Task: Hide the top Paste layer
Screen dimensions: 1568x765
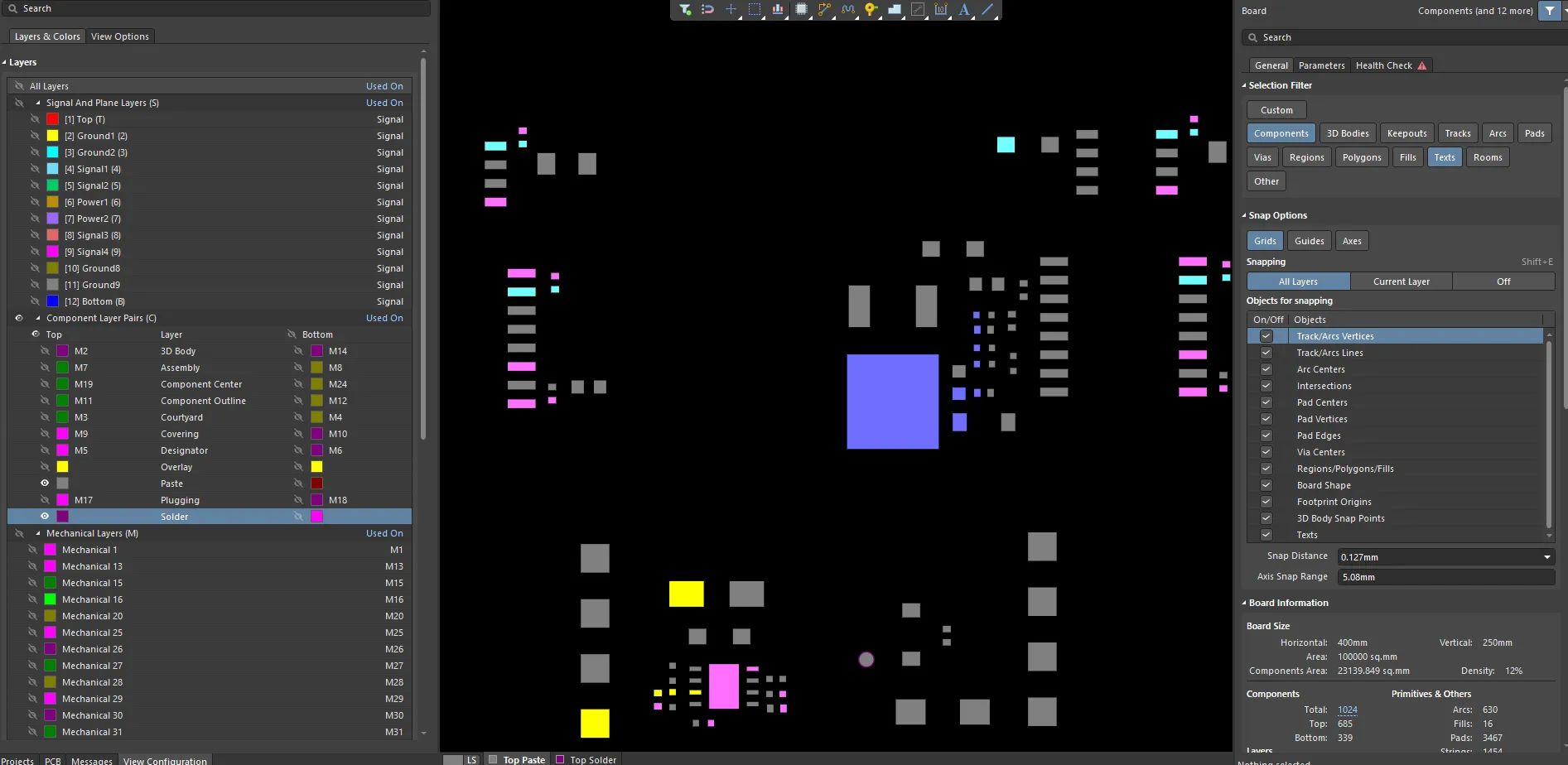Action: pos(45,484)
